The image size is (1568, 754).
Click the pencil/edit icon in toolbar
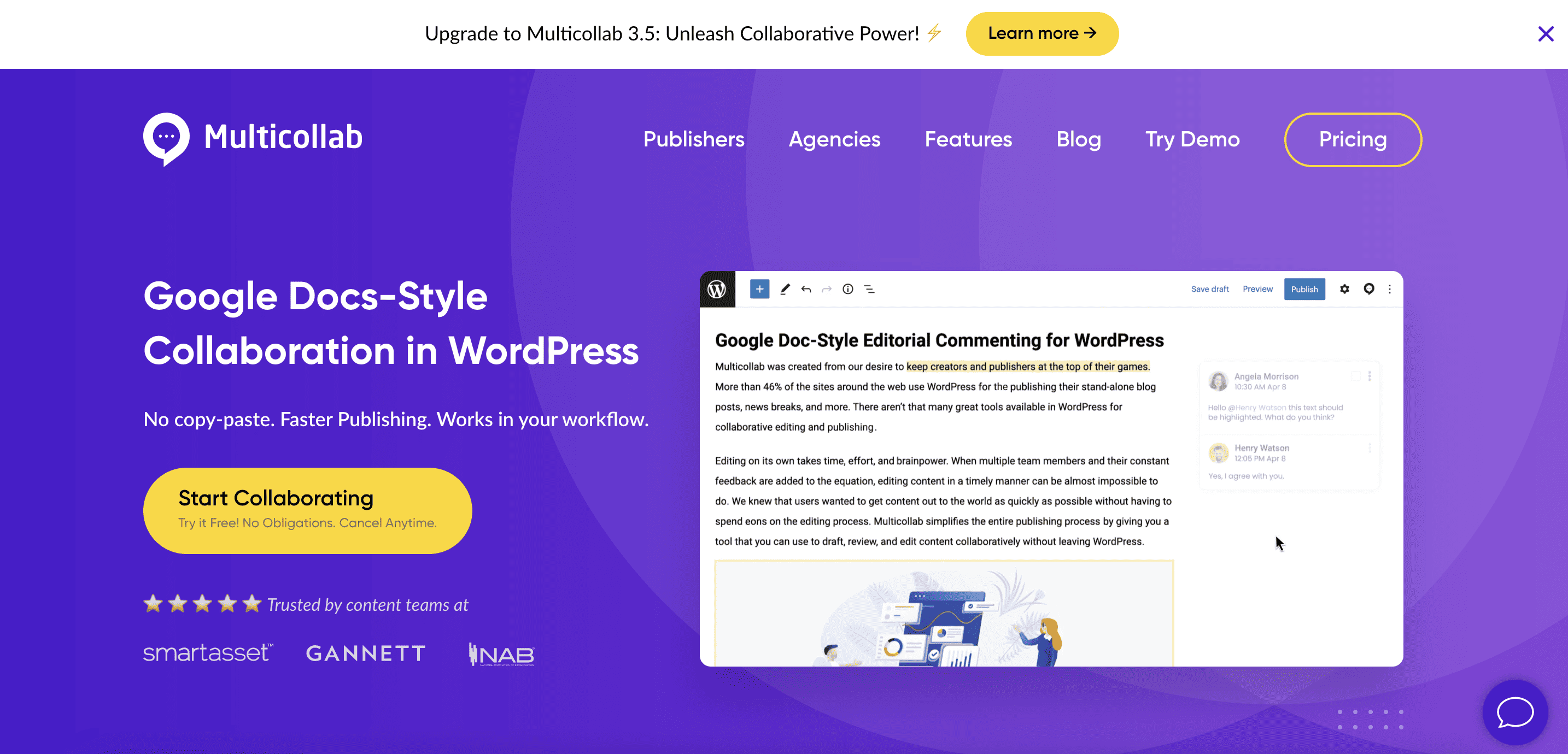784,289
